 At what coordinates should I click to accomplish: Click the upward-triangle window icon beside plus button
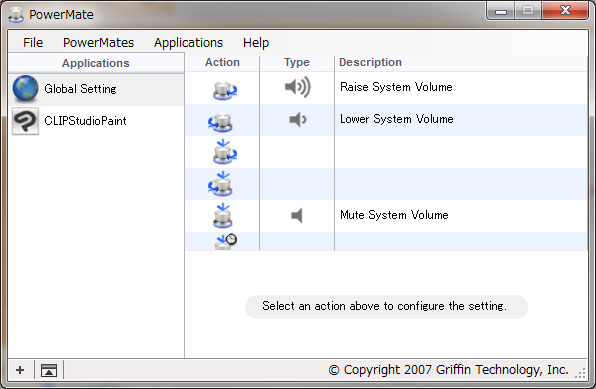[x=49, y=370]
